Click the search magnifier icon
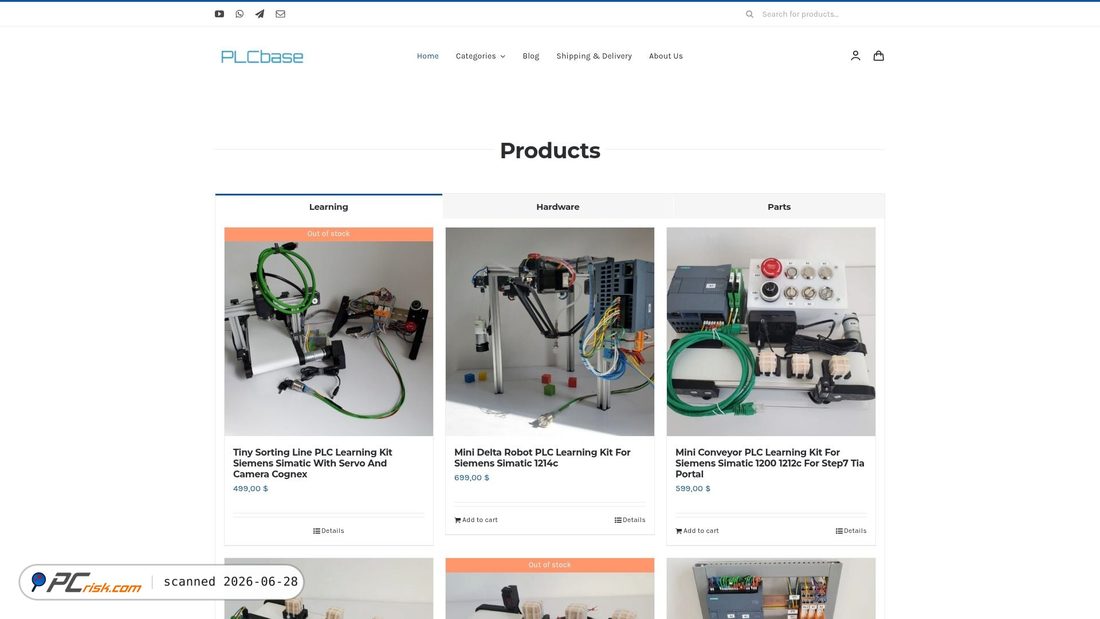1100x619 pixels. 749,14
